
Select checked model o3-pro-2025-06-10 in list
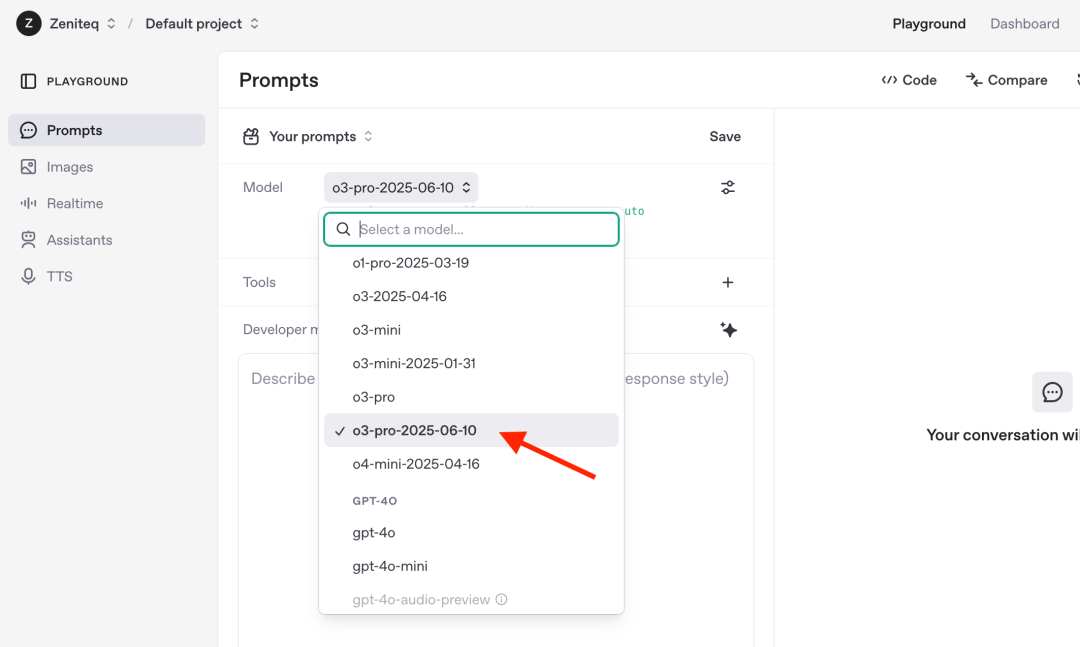click(471, 430)
